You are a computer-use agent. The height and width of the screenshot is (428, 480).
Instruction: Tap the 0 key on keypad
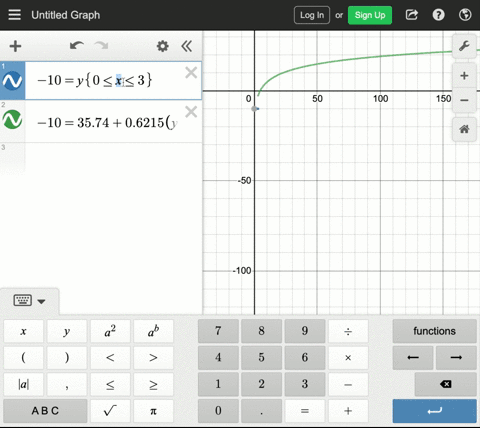pos(218,411)
